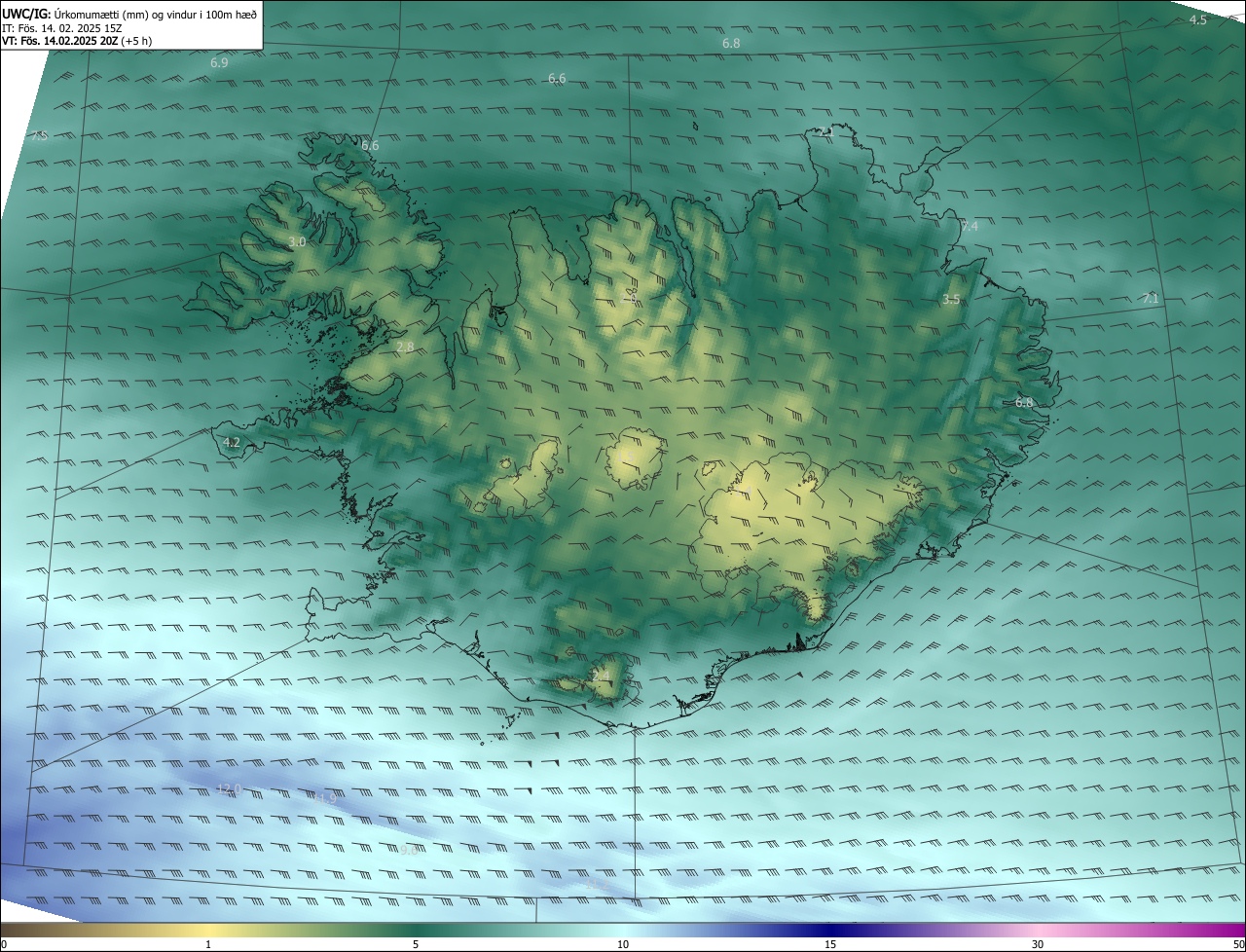Click the legend tick label 0

pos(4,944)
